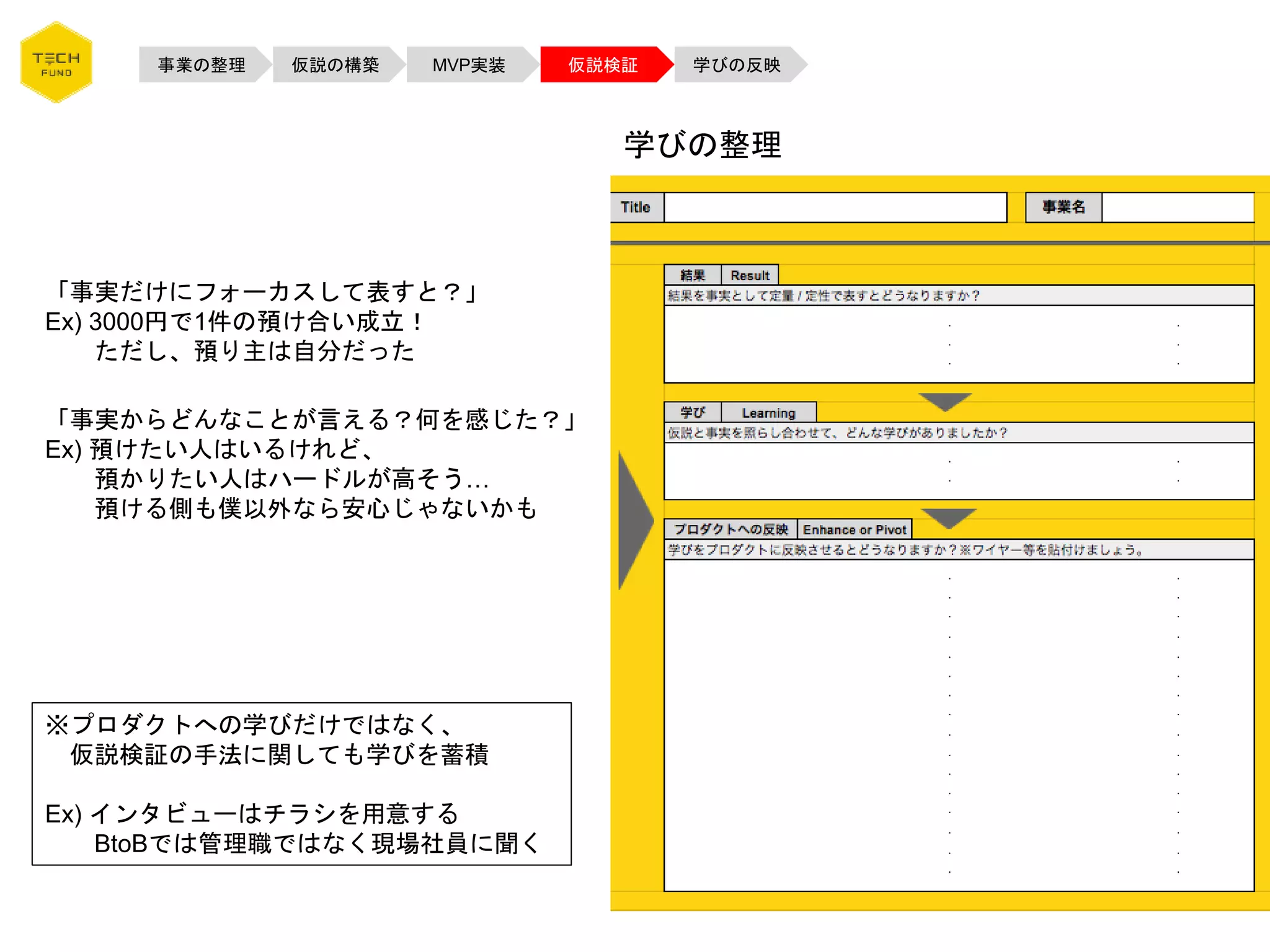Viewport: 1270px width, 952px height.
Task: Select the 学びの反映 step
Action: click(737, 64)
